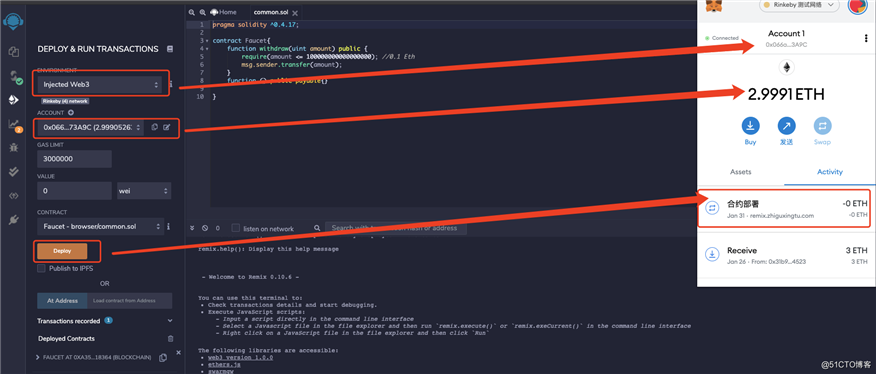Click the info icon beside Contract selector

coord(168,226)
